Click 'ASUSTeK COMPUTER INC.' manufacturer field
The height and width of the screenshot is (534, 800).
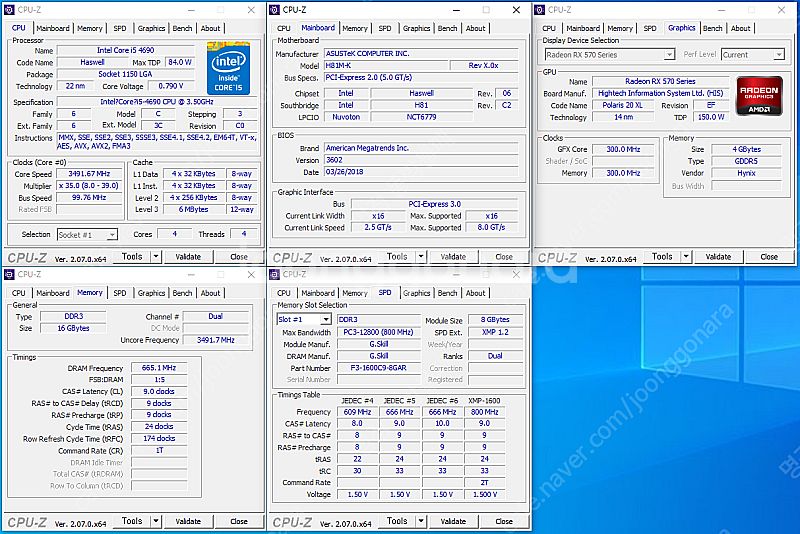421,54
